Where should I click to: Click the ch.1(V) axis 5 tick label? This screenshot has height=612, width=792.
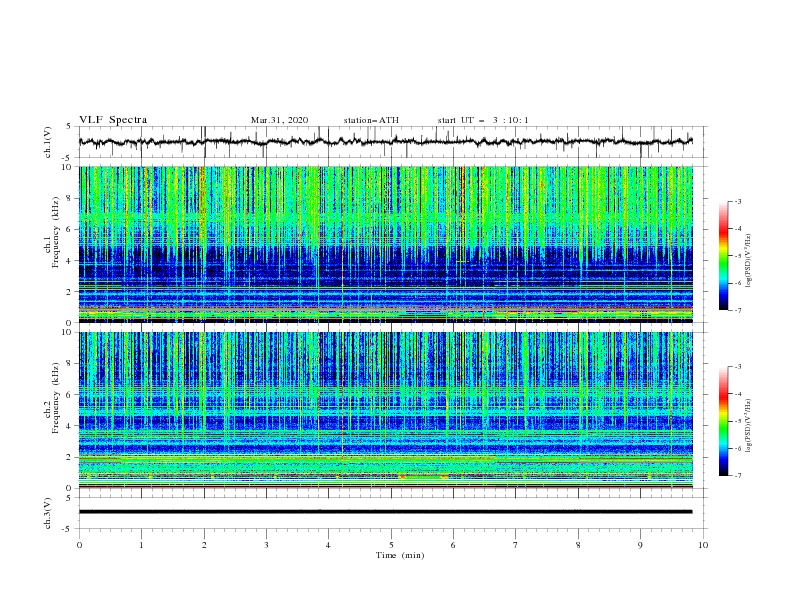click(x=69, y=126)
